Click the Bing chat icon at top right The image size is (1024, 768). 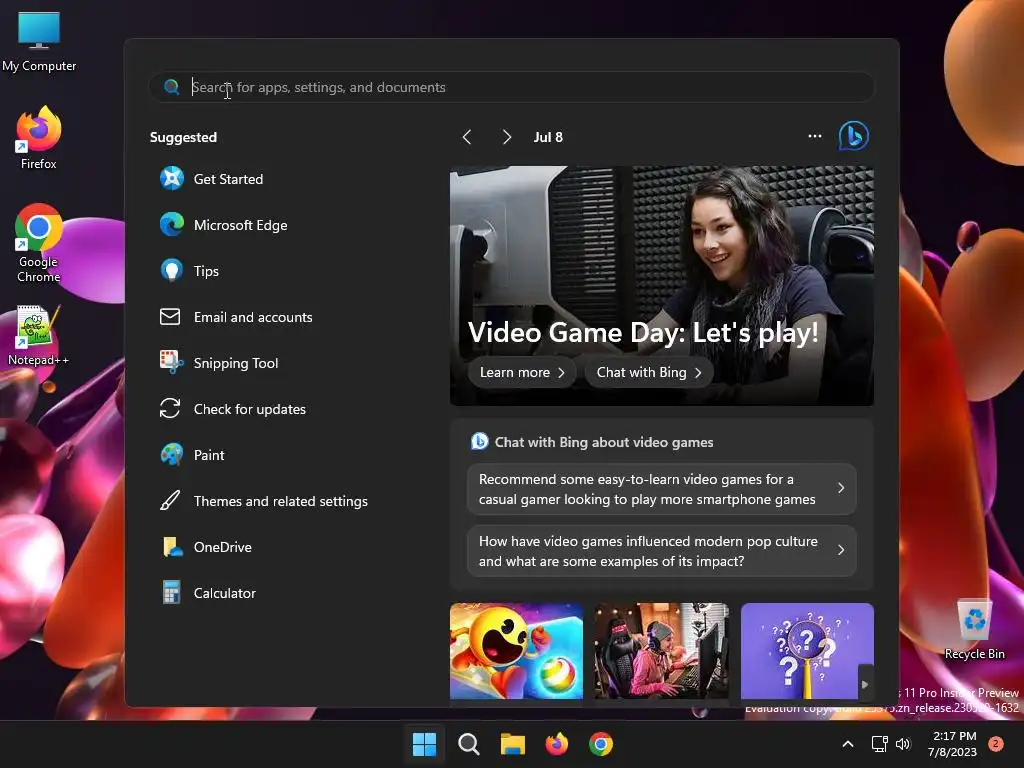point(854,136)
